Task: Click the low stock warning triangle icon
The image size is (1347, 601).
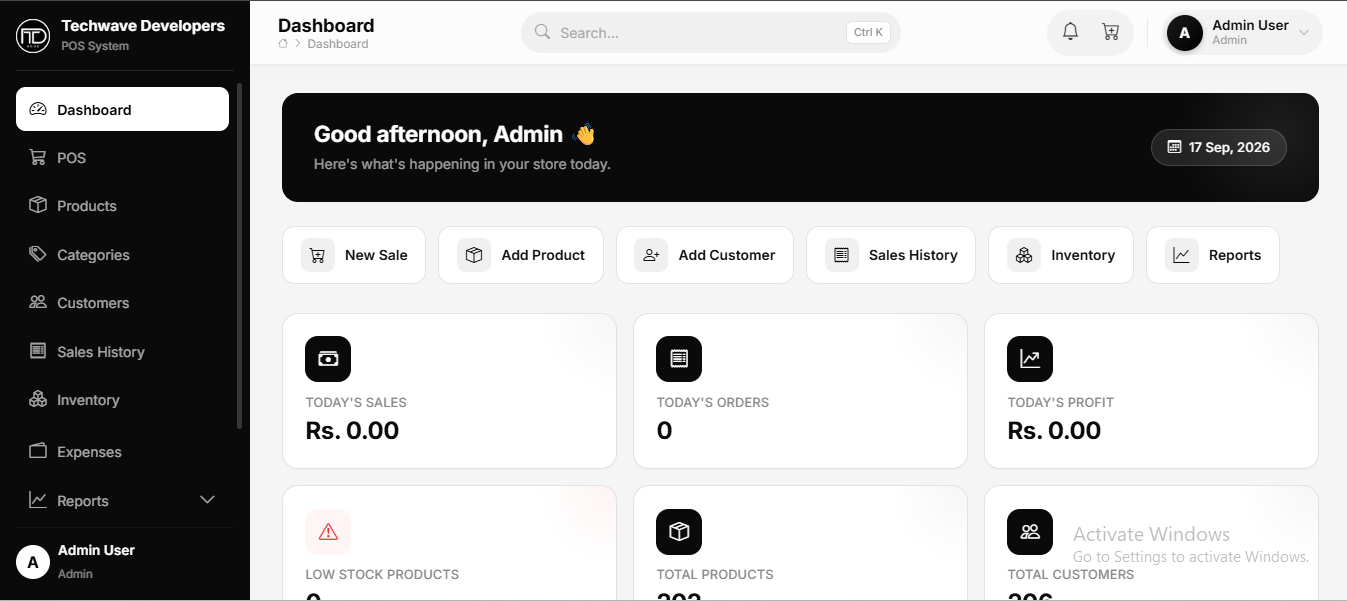Action: coord(328,532)
